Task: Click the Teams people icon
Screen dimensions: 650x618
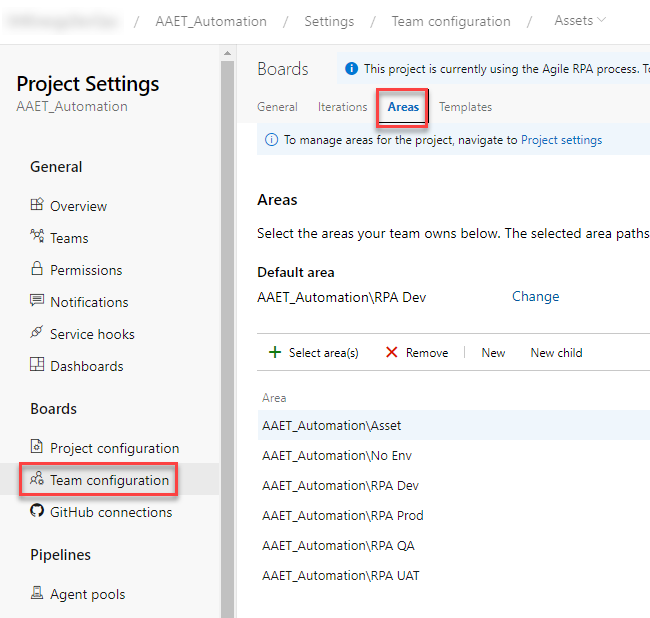Action: tap(37, 236)
